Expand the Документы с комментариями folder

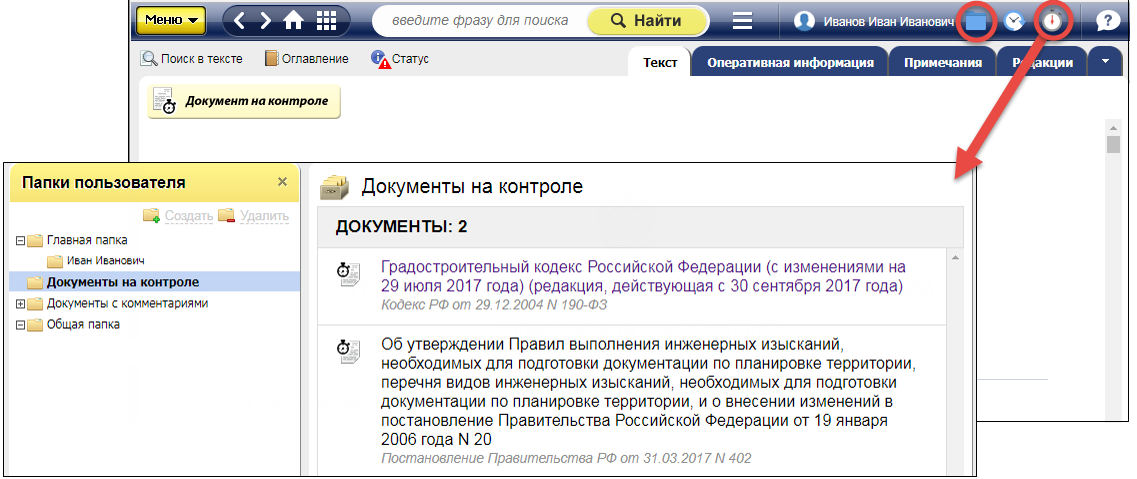click(x=20, y=303)
